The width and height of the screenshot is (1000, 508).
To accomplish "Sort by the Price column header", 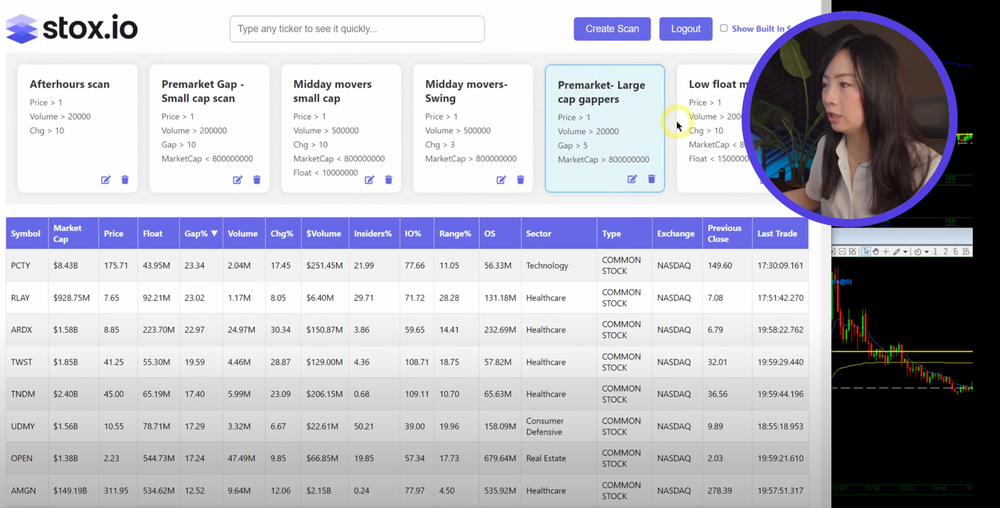I will point(118,233).
